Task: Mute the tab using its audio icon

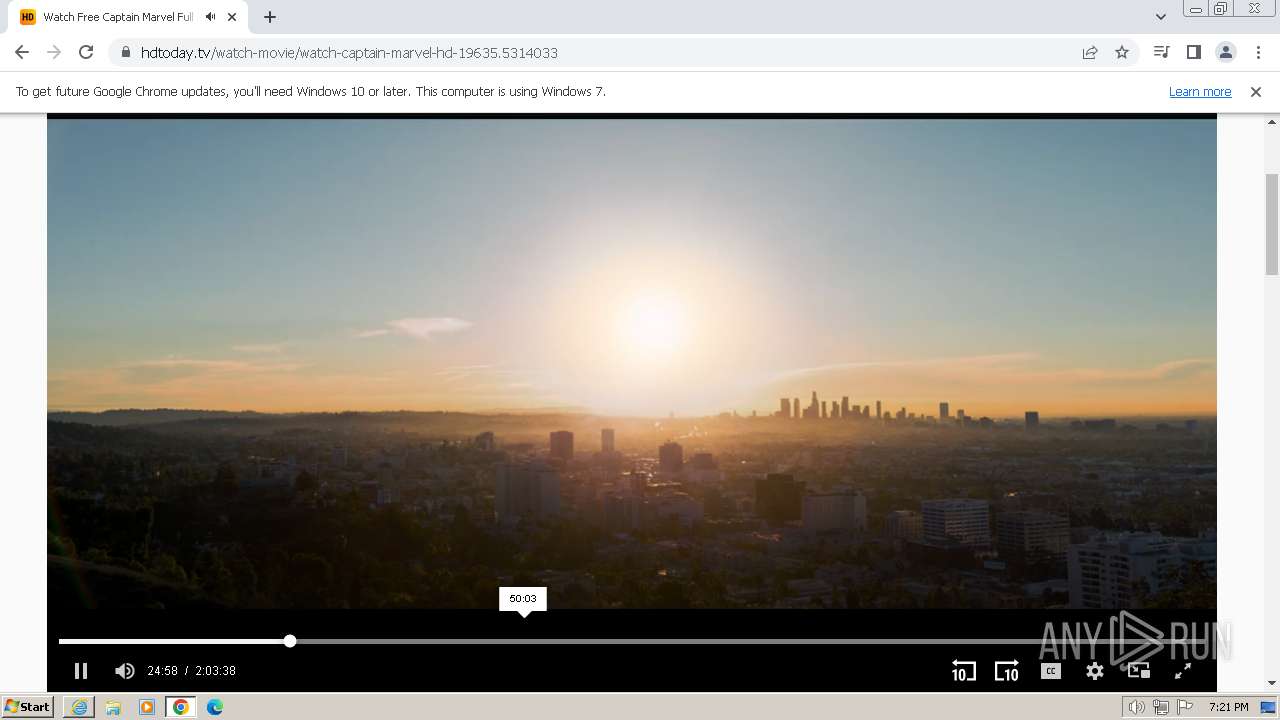Action: 210,17
